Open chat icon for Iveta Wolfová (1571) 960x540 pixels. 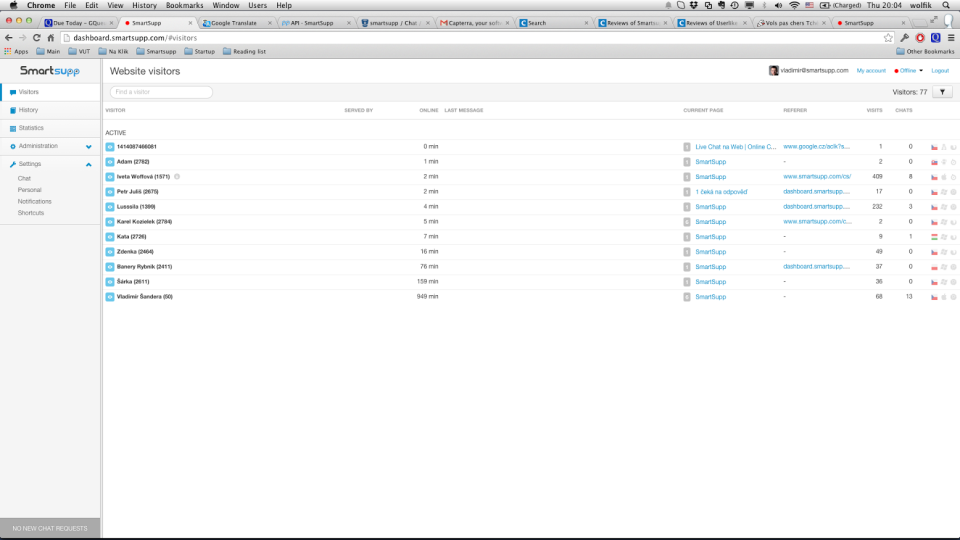[x=110, y=177]
